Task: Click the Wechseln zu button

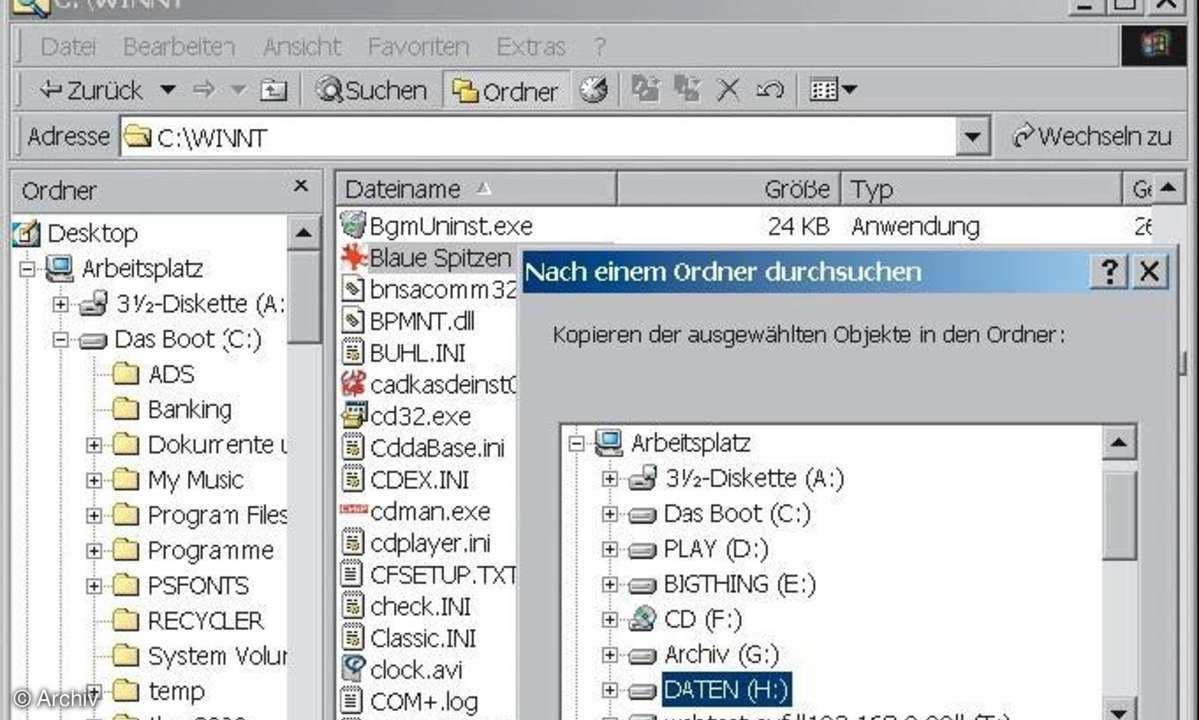Action: pos(1091,137)
